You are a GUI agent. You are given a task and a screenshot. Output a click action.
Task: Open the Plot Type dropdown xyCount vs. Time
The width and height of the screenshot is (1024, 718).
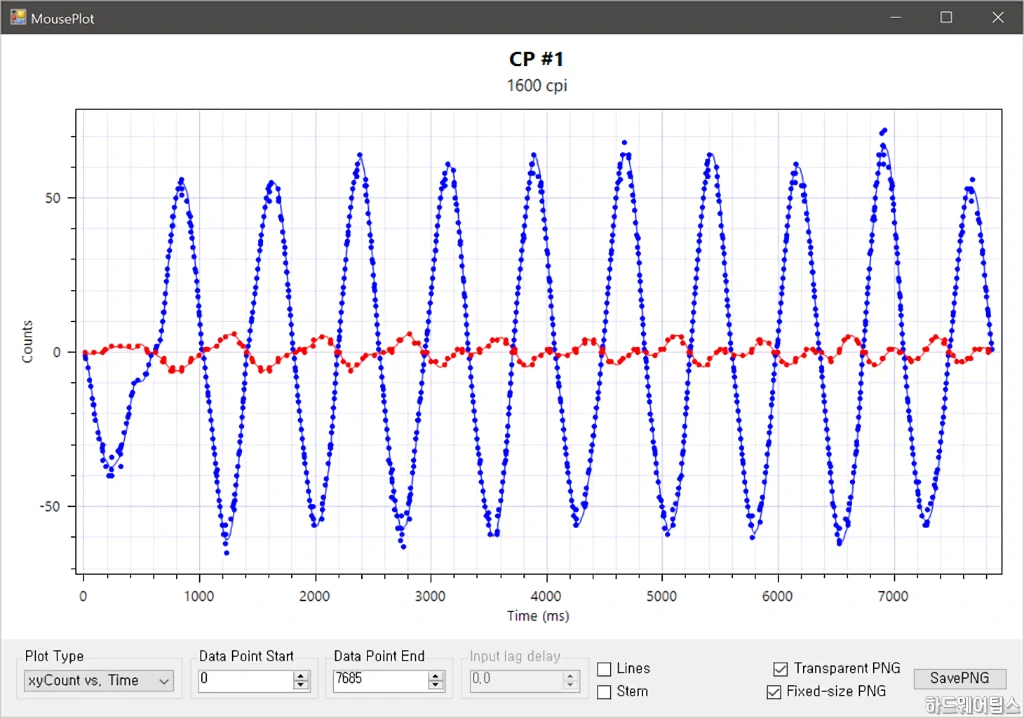click(99, 681)
